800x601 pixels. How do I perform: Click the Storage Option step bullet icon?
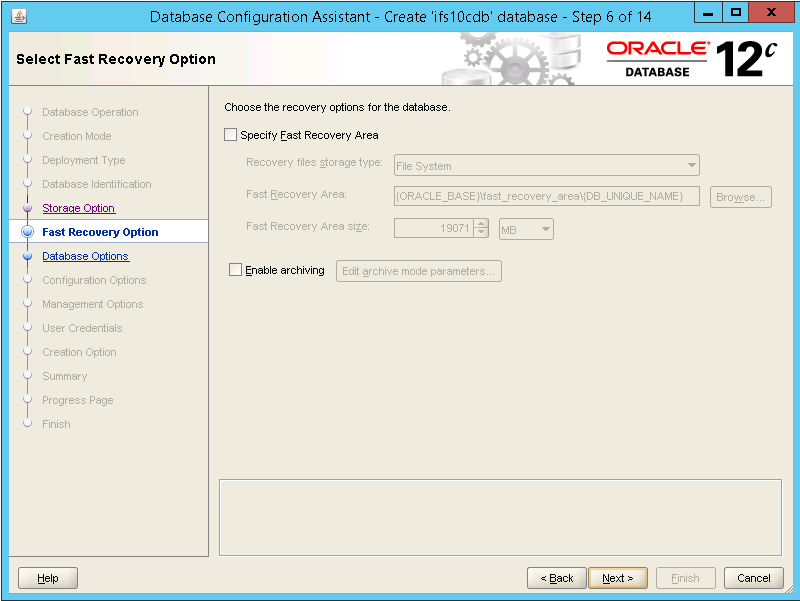click(27, 208)
